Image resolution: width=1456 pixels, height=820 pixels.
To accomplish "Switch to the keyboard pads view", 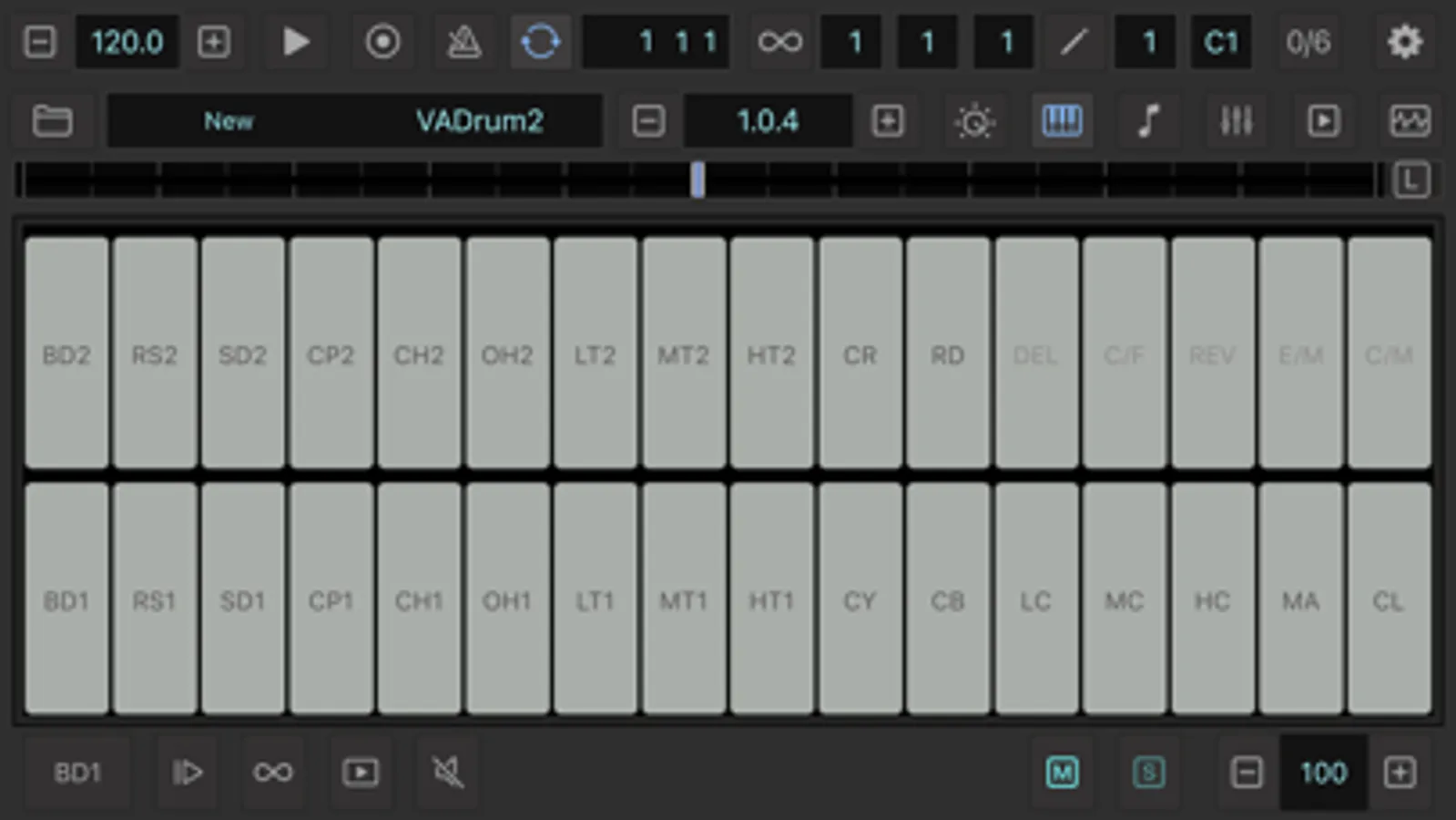I will [x=1062, y=120].
